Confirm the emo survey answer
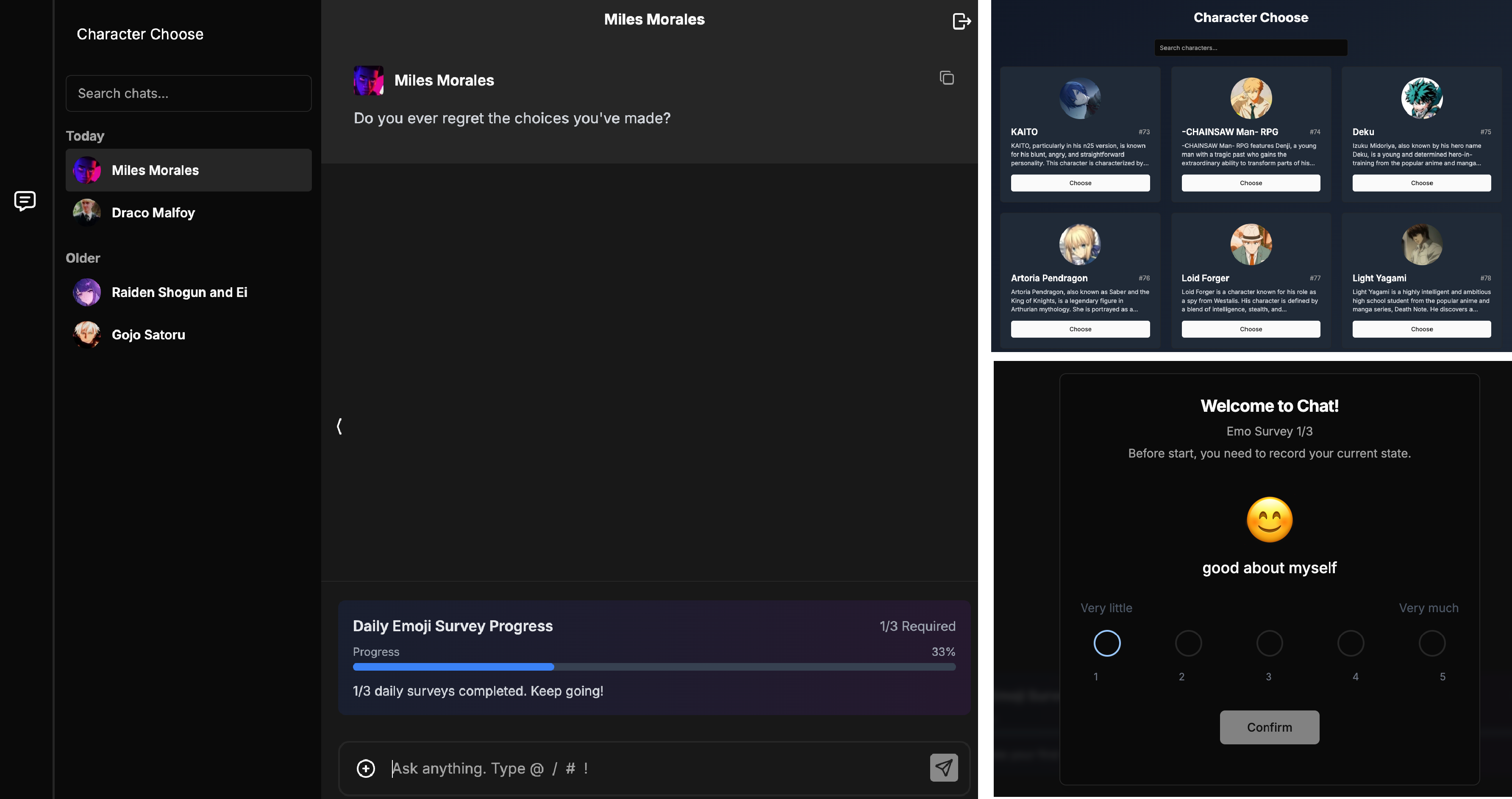This screenshot has width=1512, height=799. tap(1269, 727)
